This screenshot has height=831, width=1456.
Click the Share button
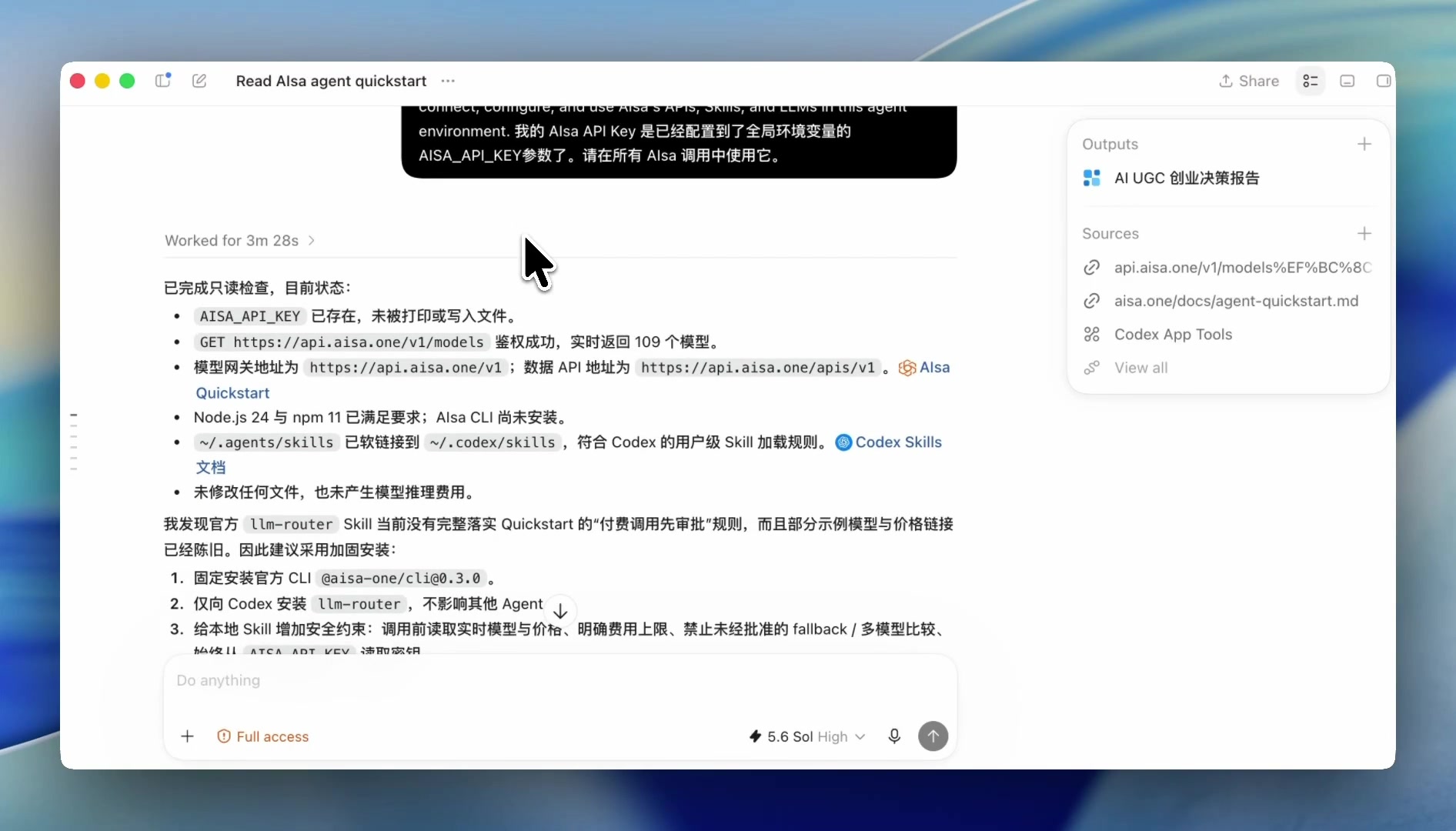tap(1249, 81)
